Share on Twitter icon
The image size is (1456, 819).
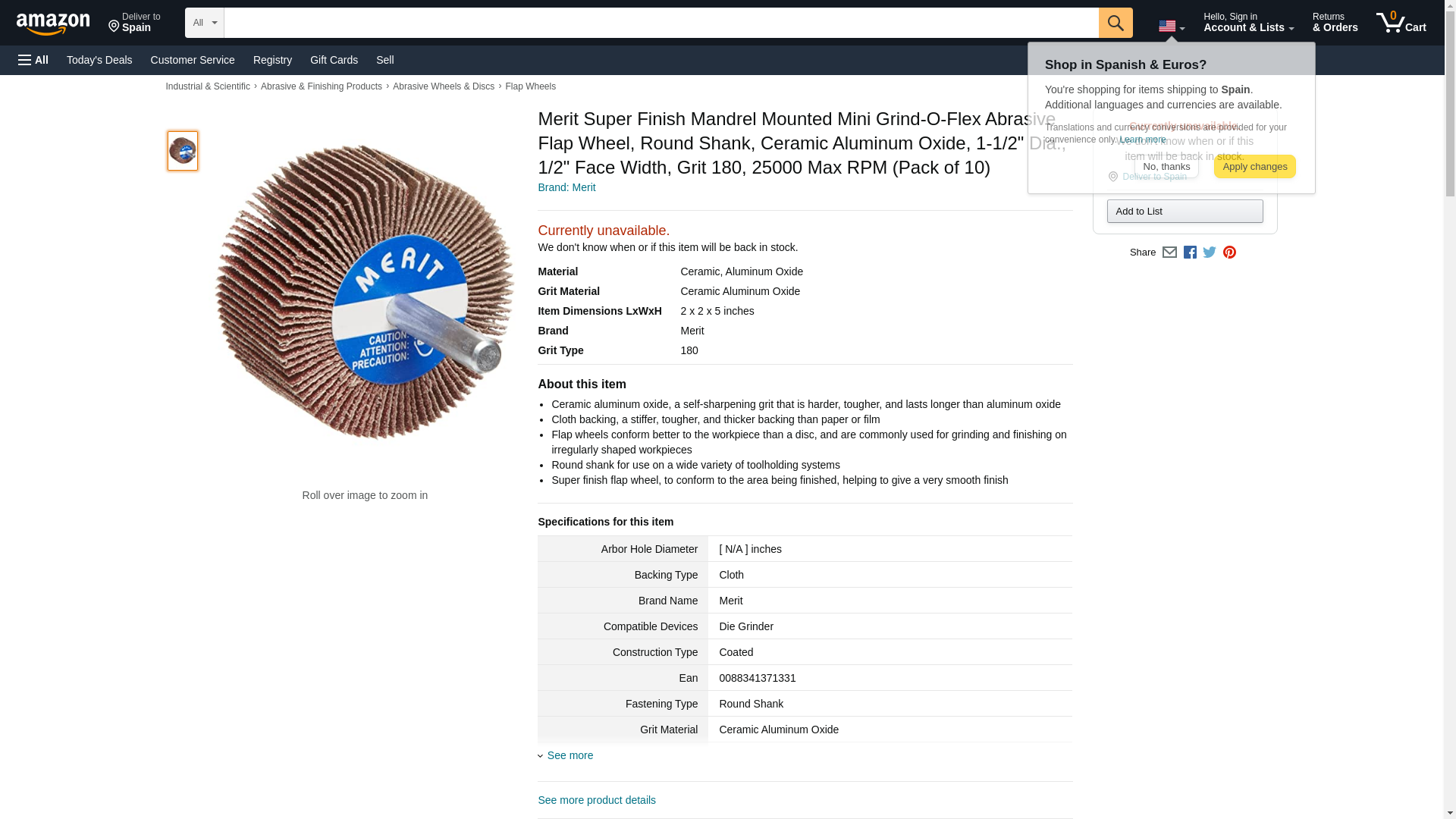tap(1210, 253)
